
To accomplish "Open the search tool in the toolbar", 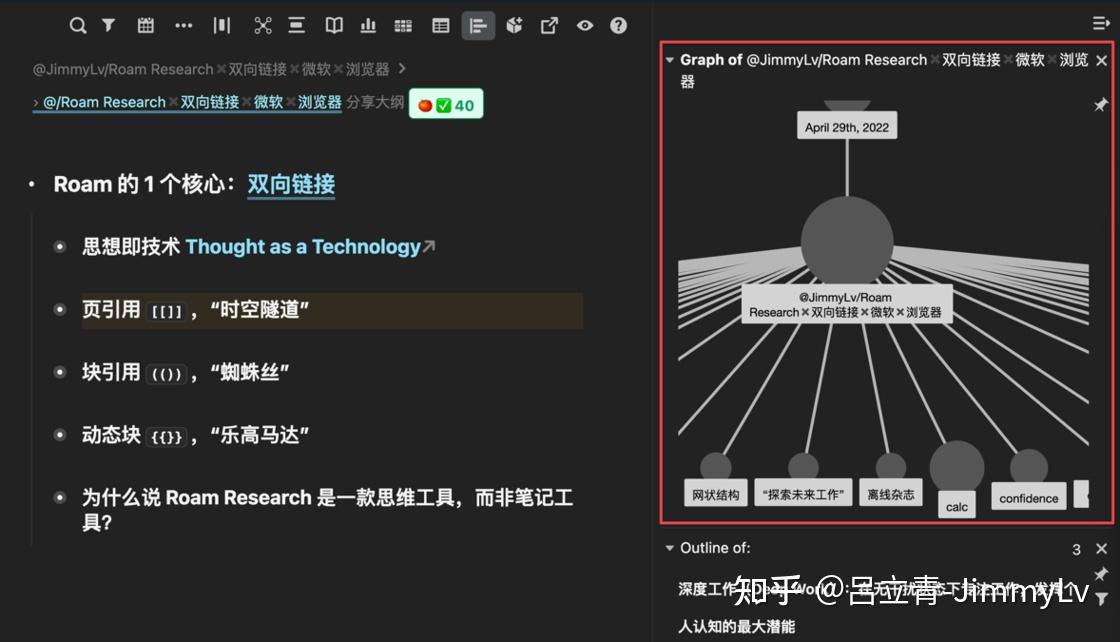I will pyautogui.click(x=77, y=25).
